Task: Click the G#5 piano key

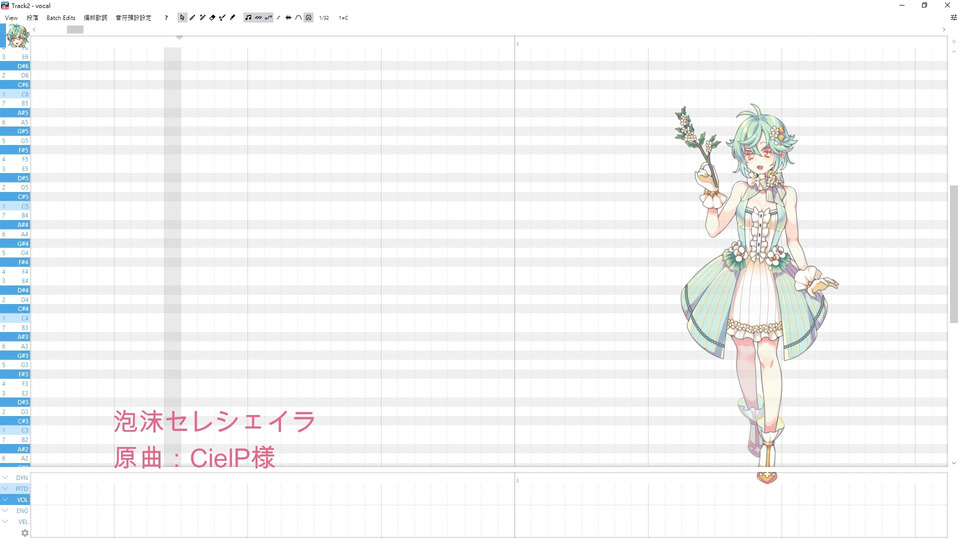Action: 15,131
